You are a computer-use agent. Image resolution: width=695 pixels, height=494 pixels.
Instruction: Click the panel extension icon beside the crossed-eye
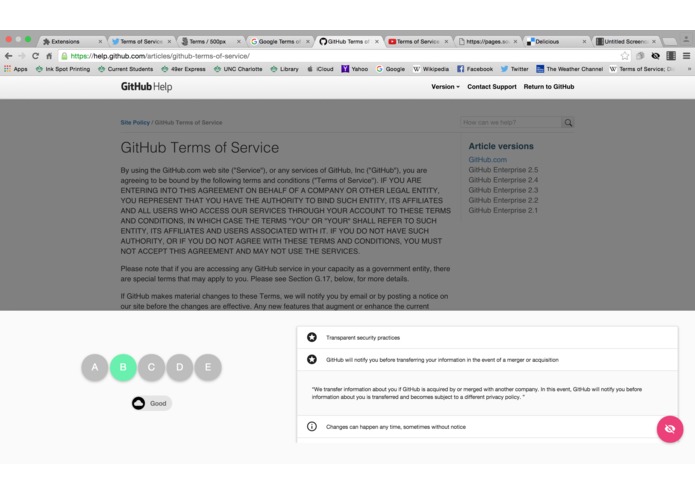[671, 56]
